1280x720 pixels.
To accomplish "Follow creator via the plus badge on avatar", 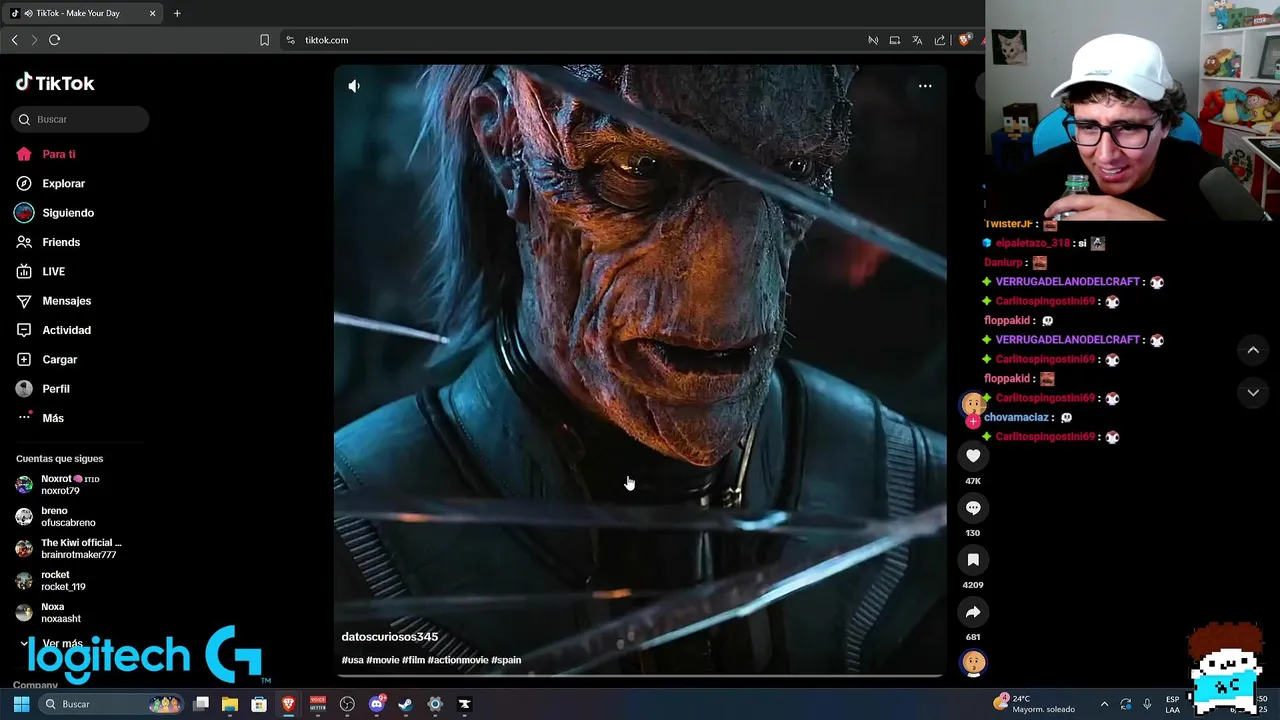I will 973,422.
